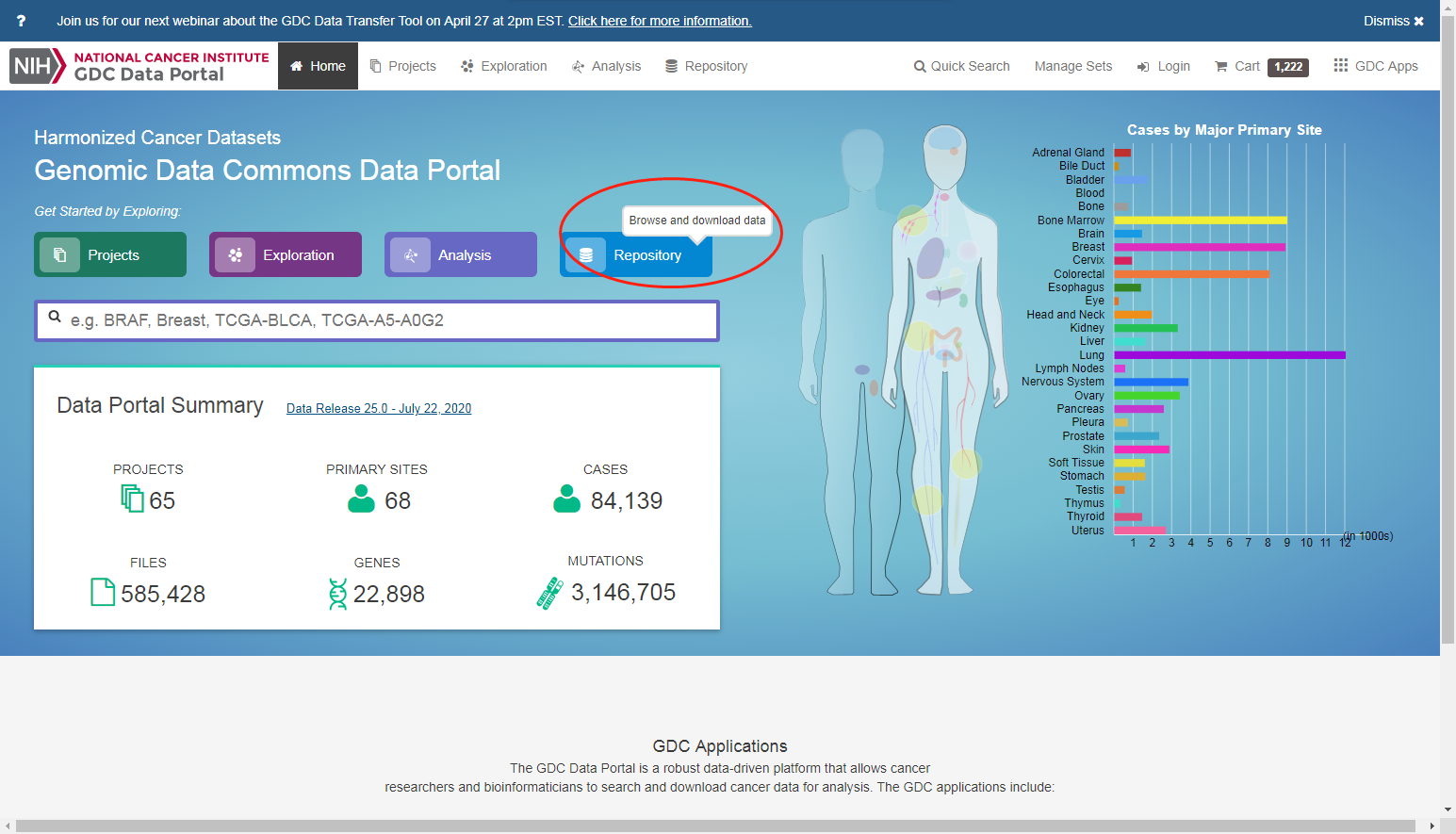1456x834 pixels.
Task: Click the Projects pages icon in nav
Action: pyautogui.click(x=375, y=66)
